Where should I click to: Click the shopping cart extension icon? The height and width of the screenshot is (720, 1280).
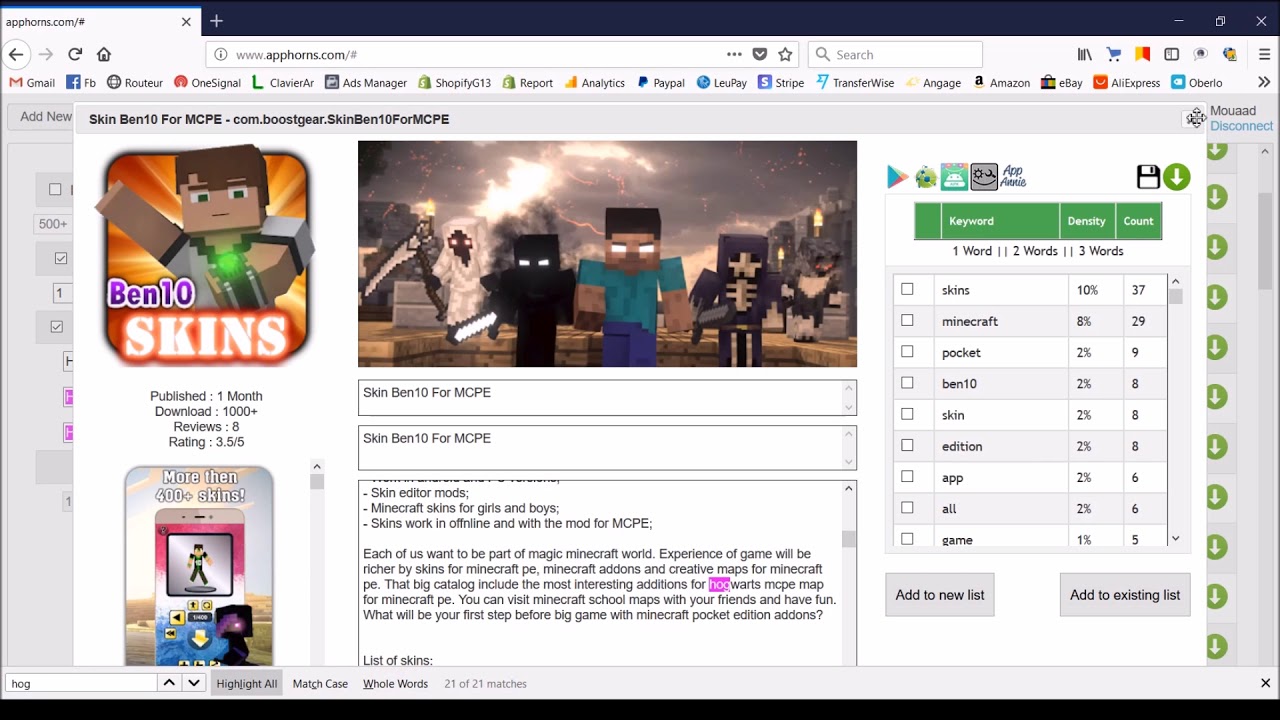pyautogui.click(x=1113, y=54)
